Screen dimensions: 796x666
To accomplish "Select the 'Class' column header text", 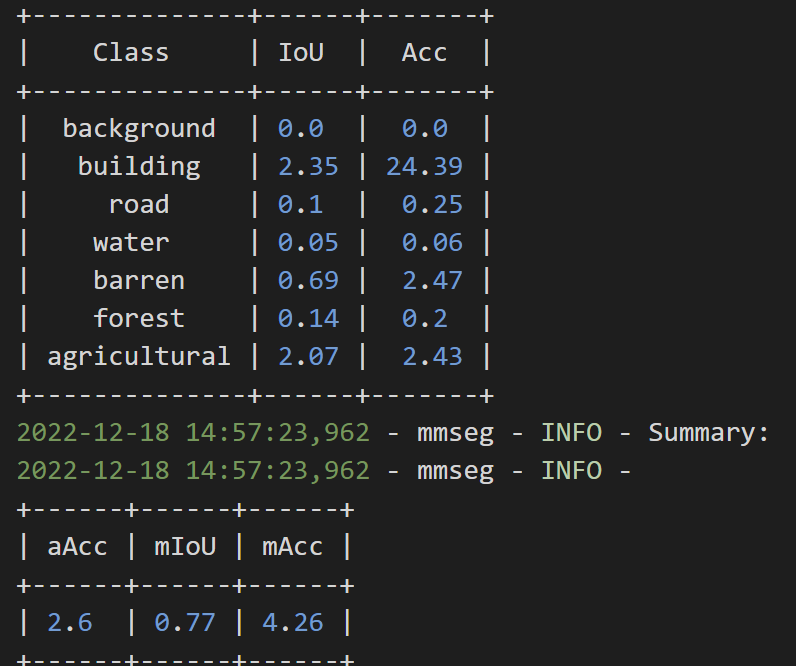I will pyautogui.click(x=130, y=52).
